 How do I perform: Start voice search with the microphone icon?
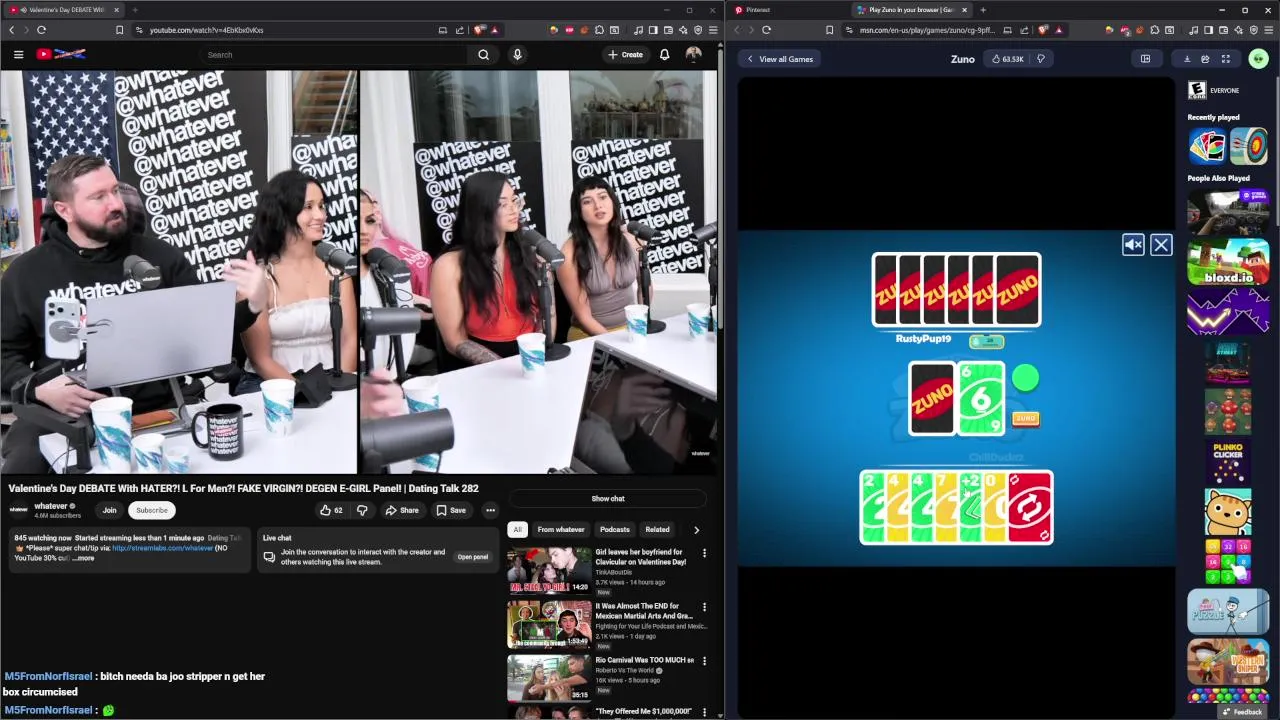[517, 54]
